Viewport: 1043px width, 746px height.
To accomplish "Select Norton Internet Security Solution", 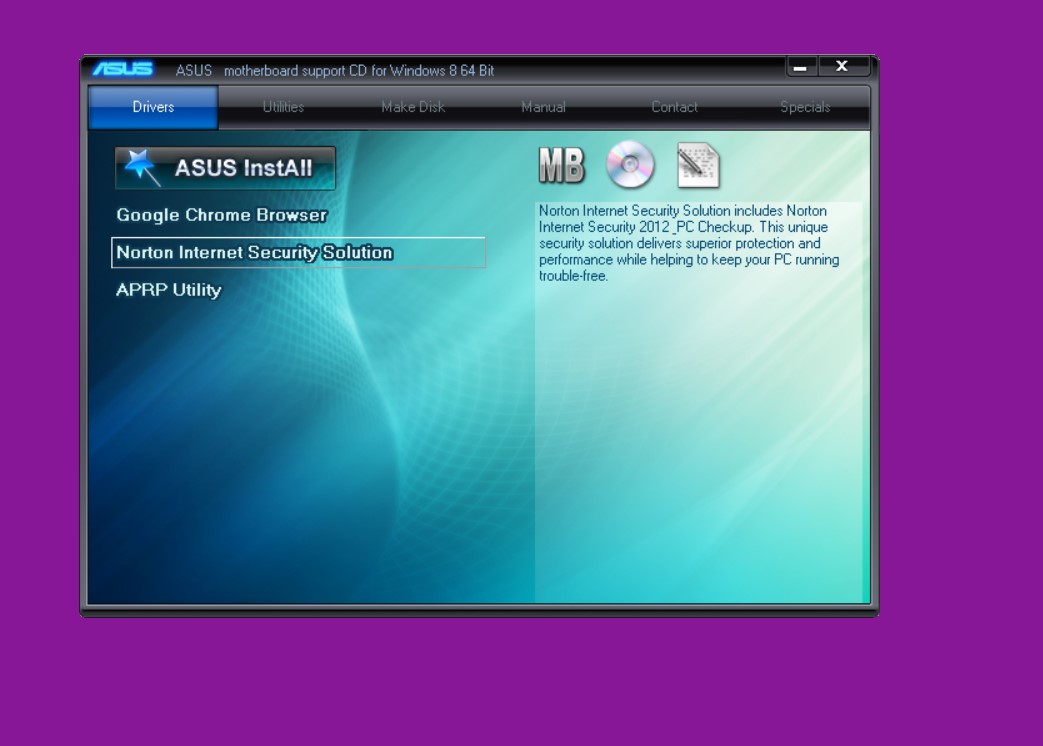I will pos(255,253).
